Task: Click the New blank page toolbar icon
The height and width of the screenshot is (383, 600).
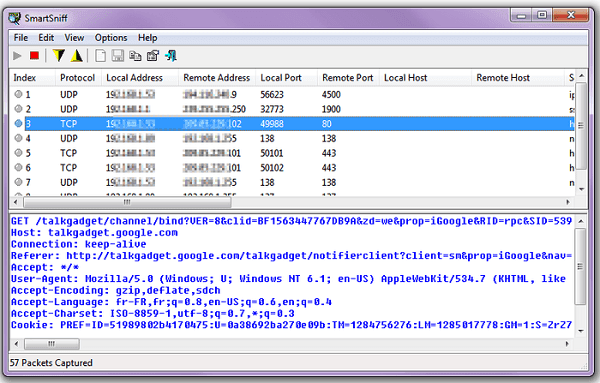Action: (100, 56)
